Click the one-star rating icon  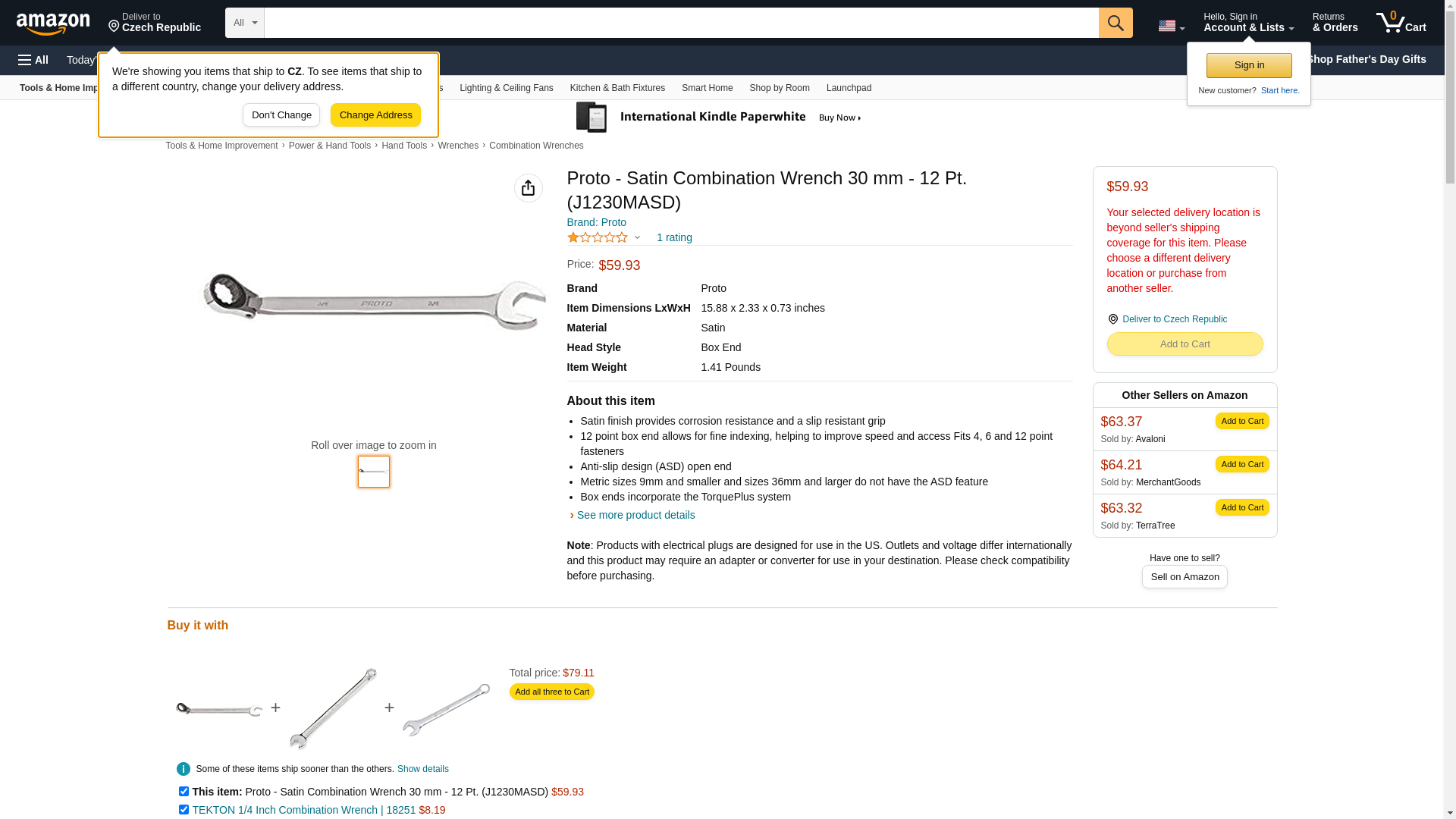(x=598, y=237)
